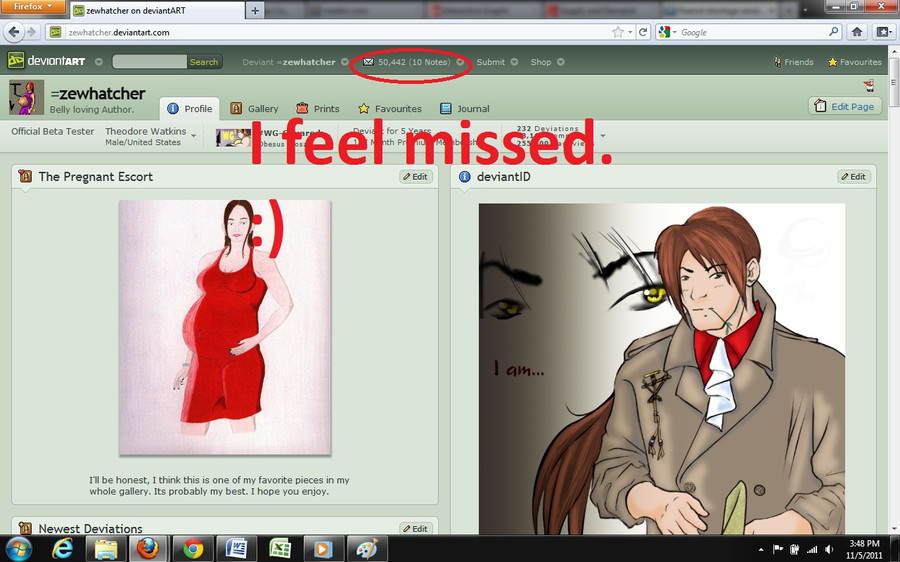Image resolution: width=900 pixels, height=562 pixels.
Task: Click the browser Back arrow button
Action: pyautogui.click(x=14, y=32)
